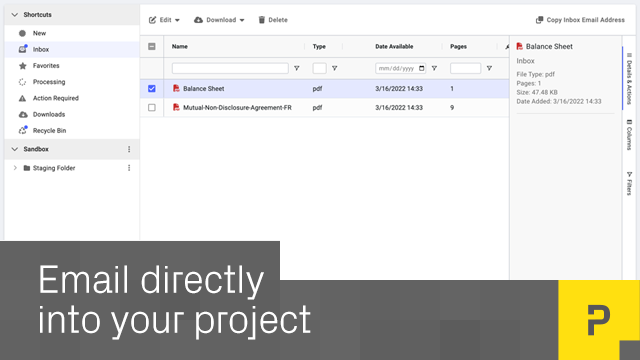Click the Action Required warning icon
640x360 pixels.
pos(22,98)
